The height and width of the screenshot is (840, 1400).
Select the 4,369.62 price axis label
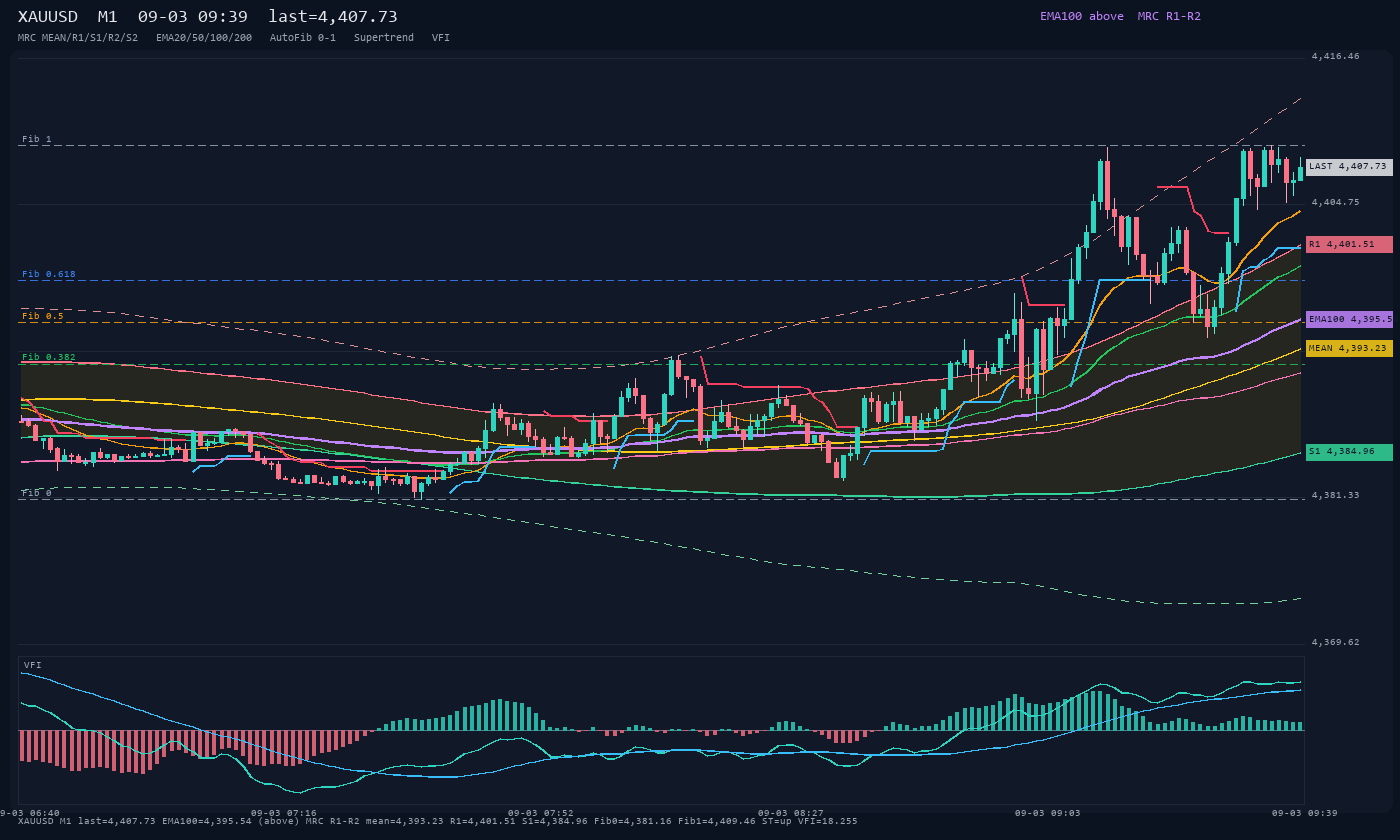[1336, 642]
